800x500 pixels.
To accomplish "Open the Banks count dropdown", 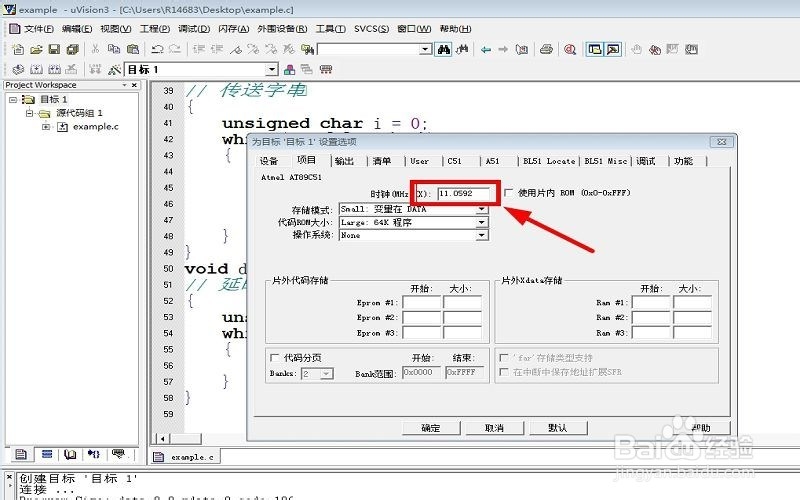I will point(327,374).
